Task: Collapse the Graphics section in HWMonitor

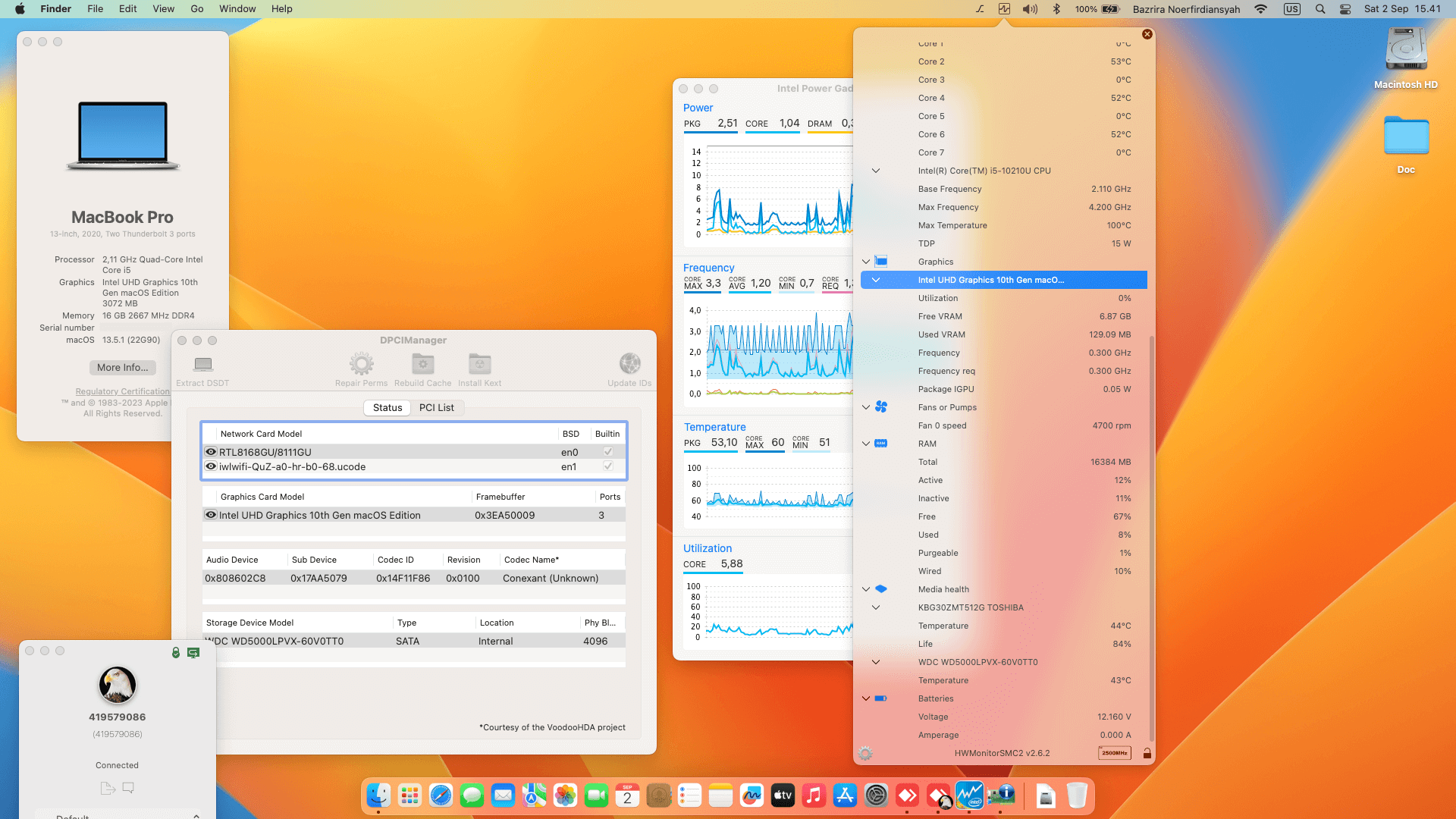Action: coord(866,262)
